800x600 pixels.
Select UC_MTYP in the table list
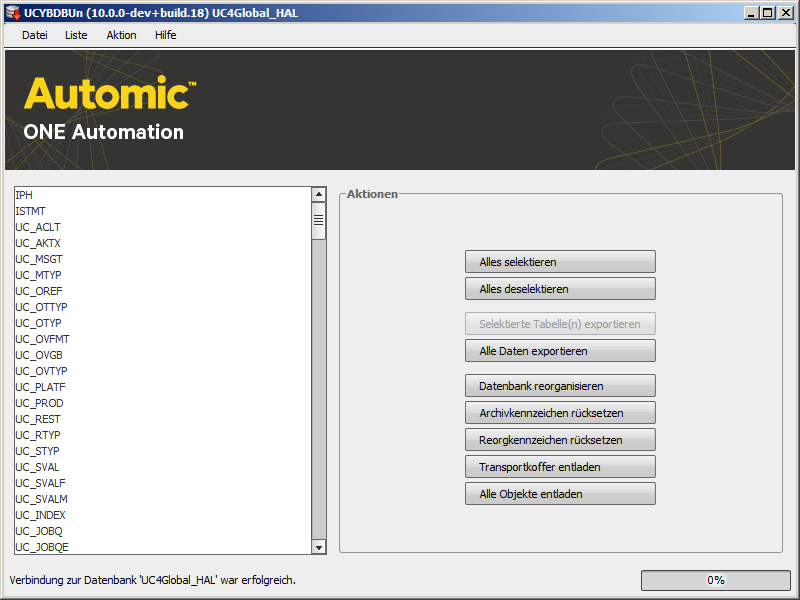(163, 275)
